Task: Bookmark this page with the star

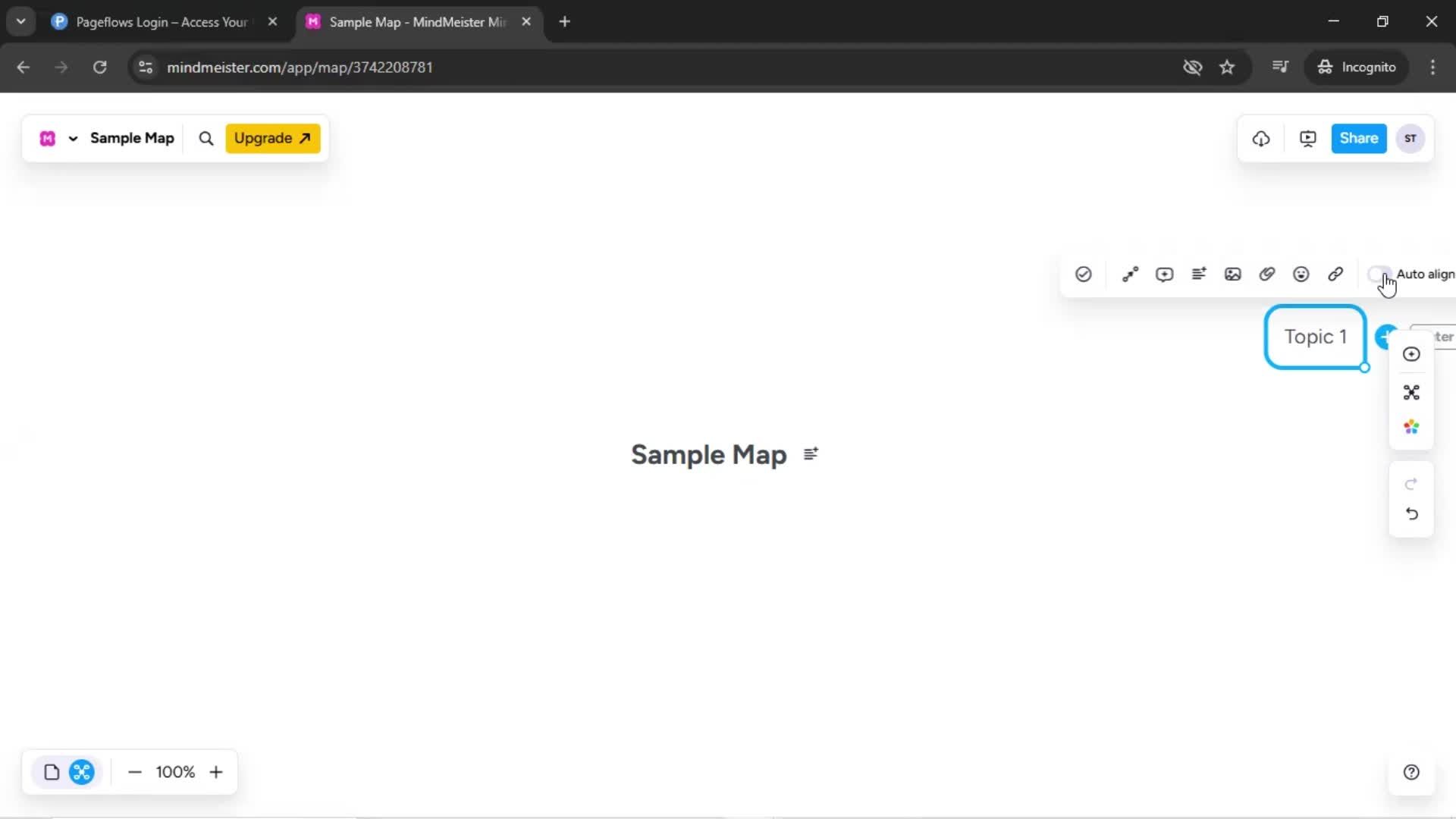Action: coord(1227,67)
